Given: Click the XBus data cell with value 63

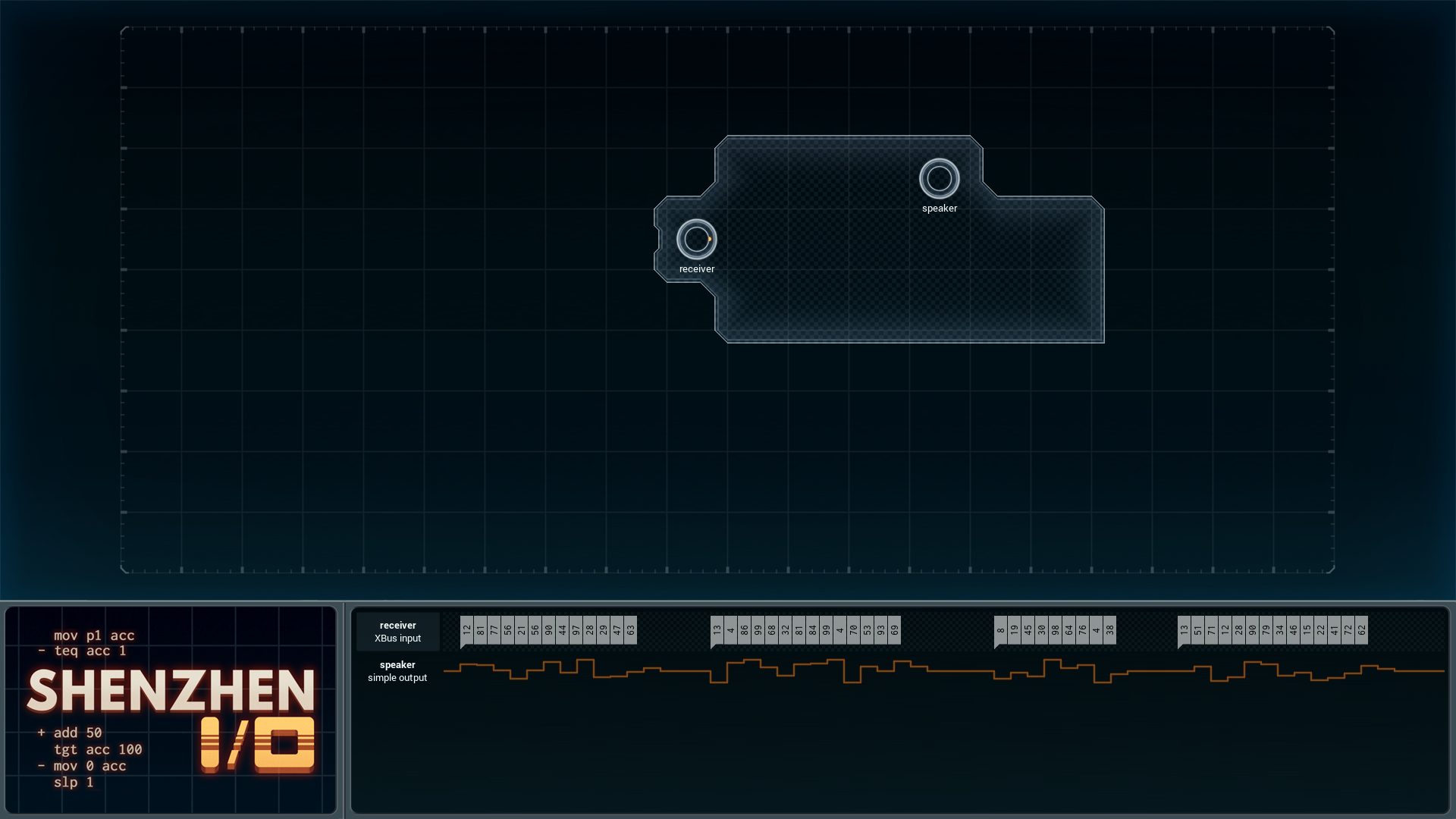Looking at the screenshot, I should [631, 630].
